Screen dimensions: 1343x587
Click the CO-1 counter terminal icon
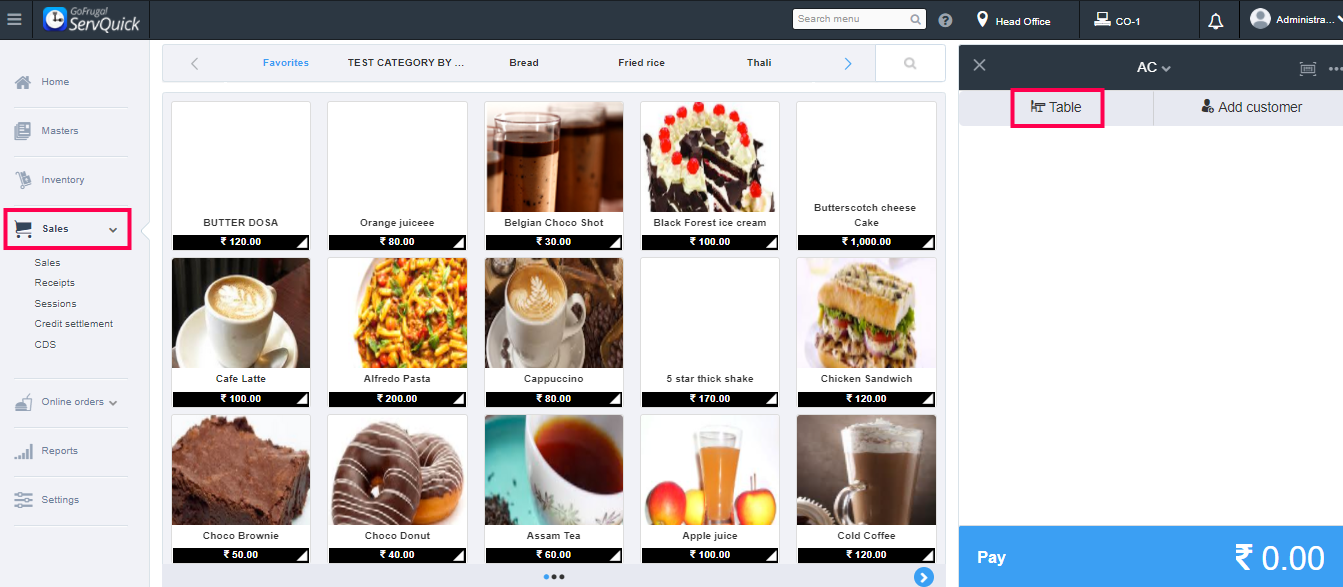pyautogui.click(x=1102, y=19)
